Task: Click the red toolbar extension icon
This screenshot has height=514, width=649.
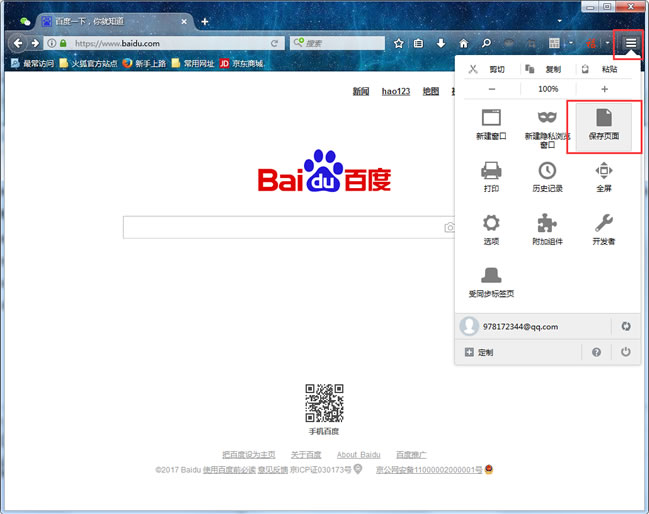Action: pos(591,43)
